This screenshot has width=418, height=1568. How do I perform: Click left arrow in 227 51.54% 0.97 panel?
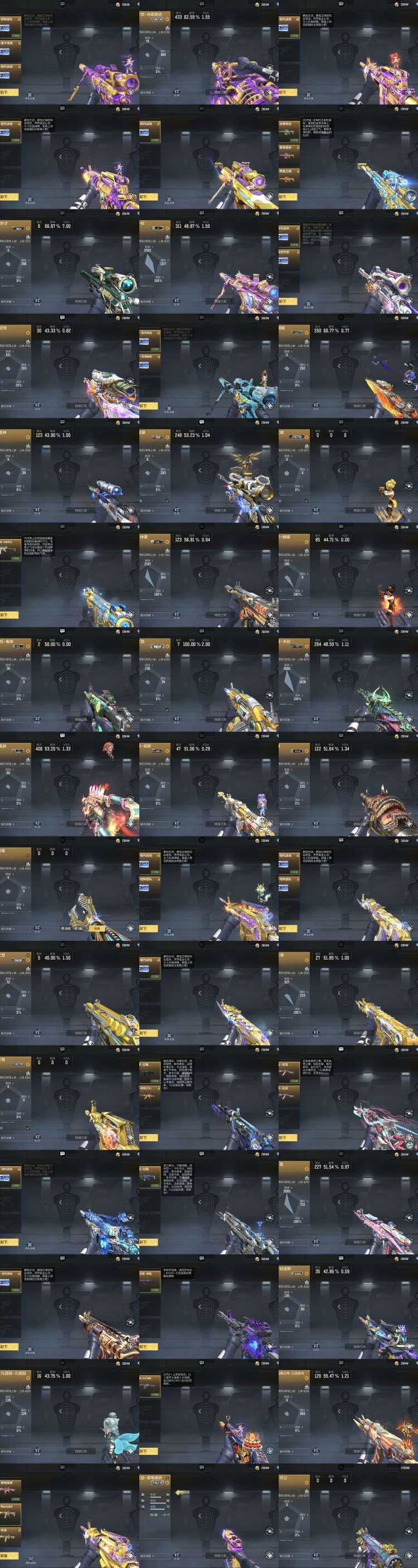tap(339, 1202)
